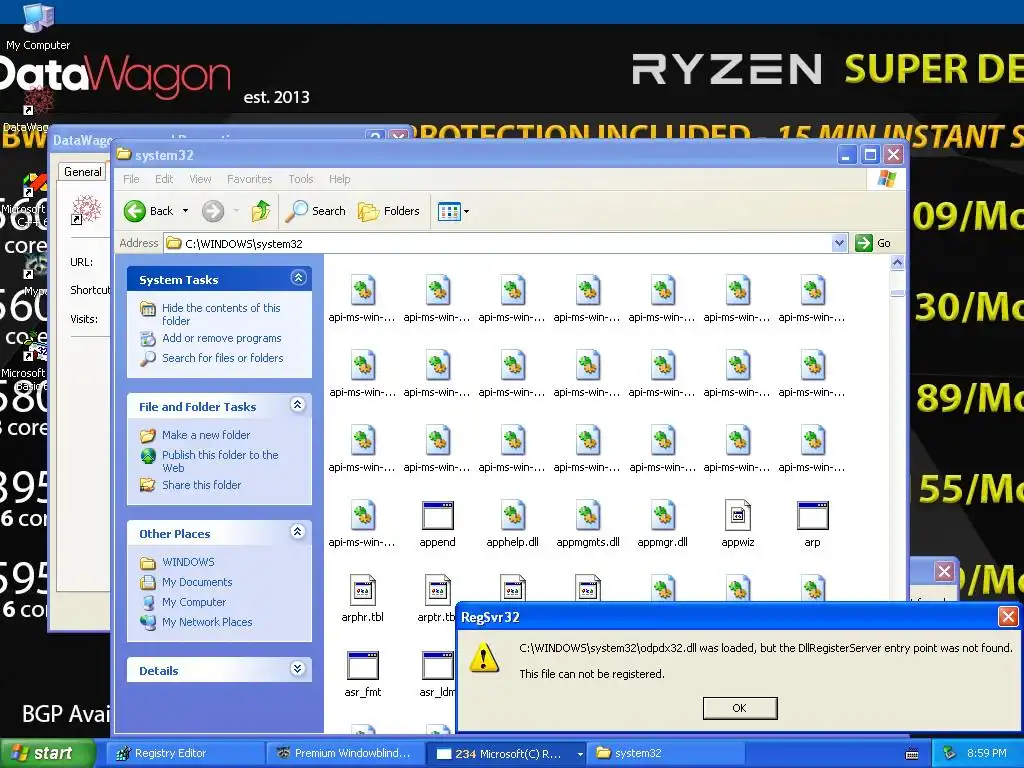Select the append file icon
The image size is (1024, 768).
[x=438, y=516]
